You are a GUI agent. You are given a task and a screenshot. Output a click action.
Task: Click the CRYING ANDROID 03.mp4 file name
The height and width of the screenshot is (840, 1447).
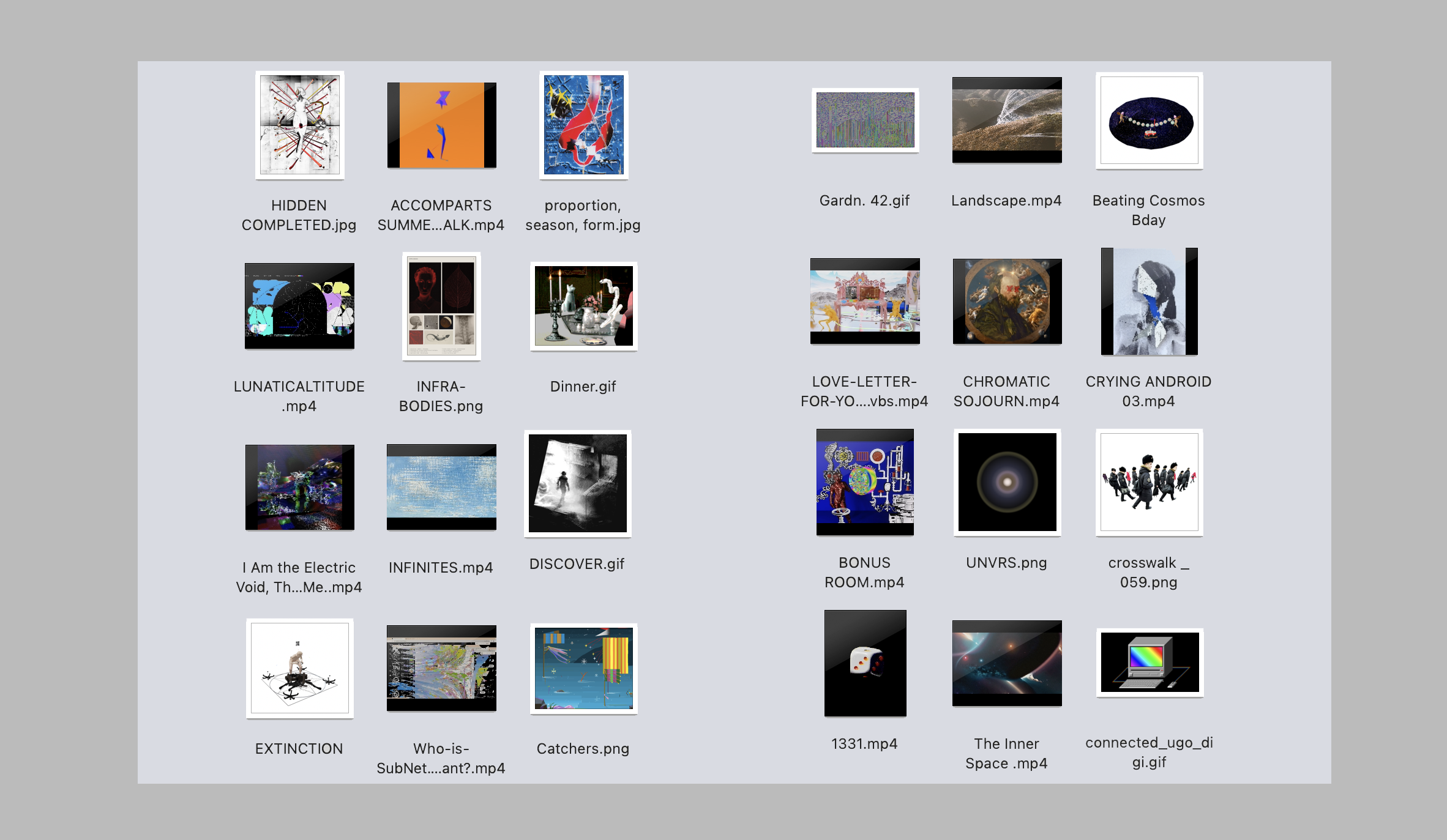(1149, 392)
